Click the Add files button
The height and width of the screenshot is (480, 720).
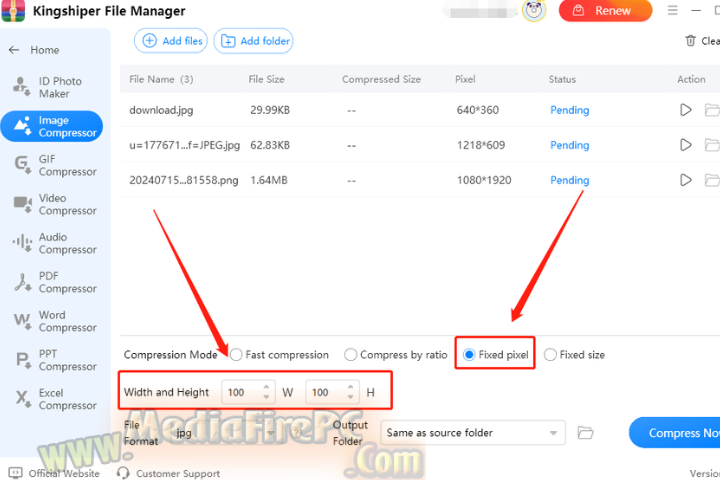(171, 41)
